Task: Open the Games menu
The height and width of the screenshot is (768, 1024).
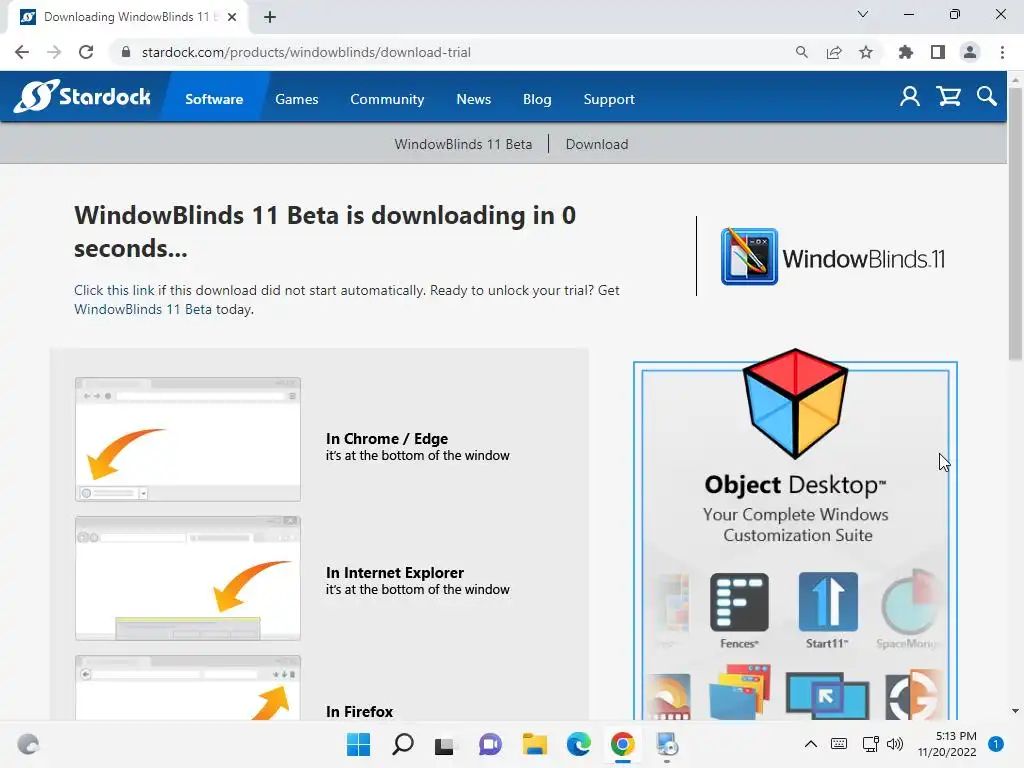Action: pos(296,99)
